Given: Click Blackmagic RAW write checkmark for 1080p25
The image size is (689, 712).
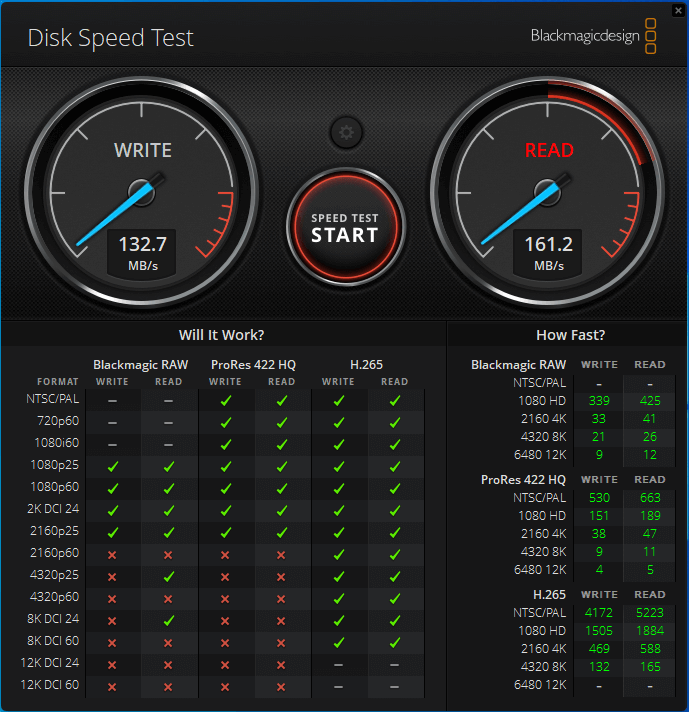Looking at the screenshot, I should click(112, 466).
